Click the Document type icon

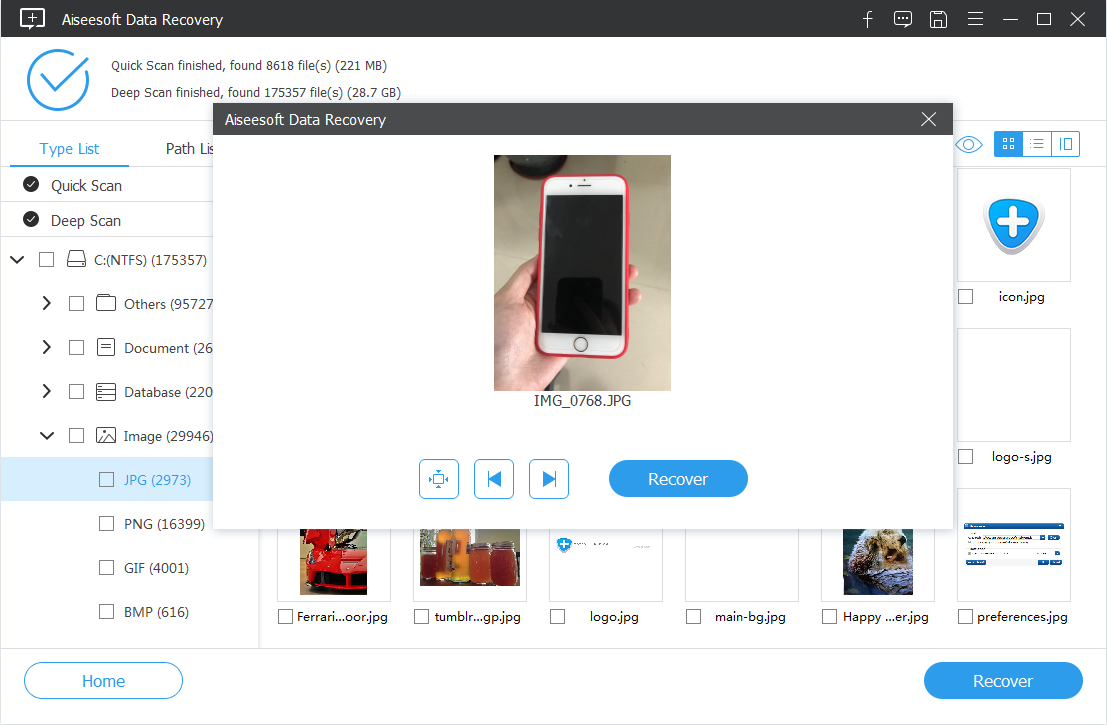[x=106, y=347]
